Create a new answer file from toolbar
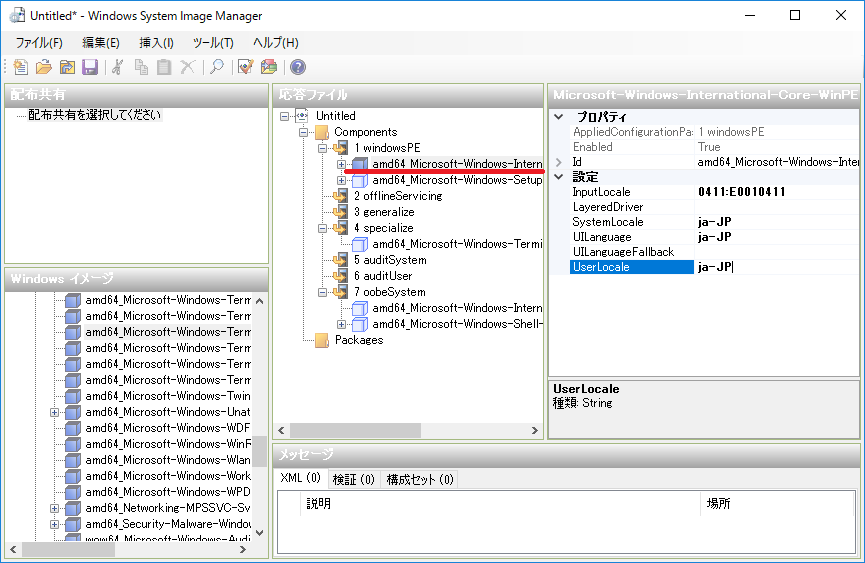Screen dimensions: 865x563 [20, 67]
